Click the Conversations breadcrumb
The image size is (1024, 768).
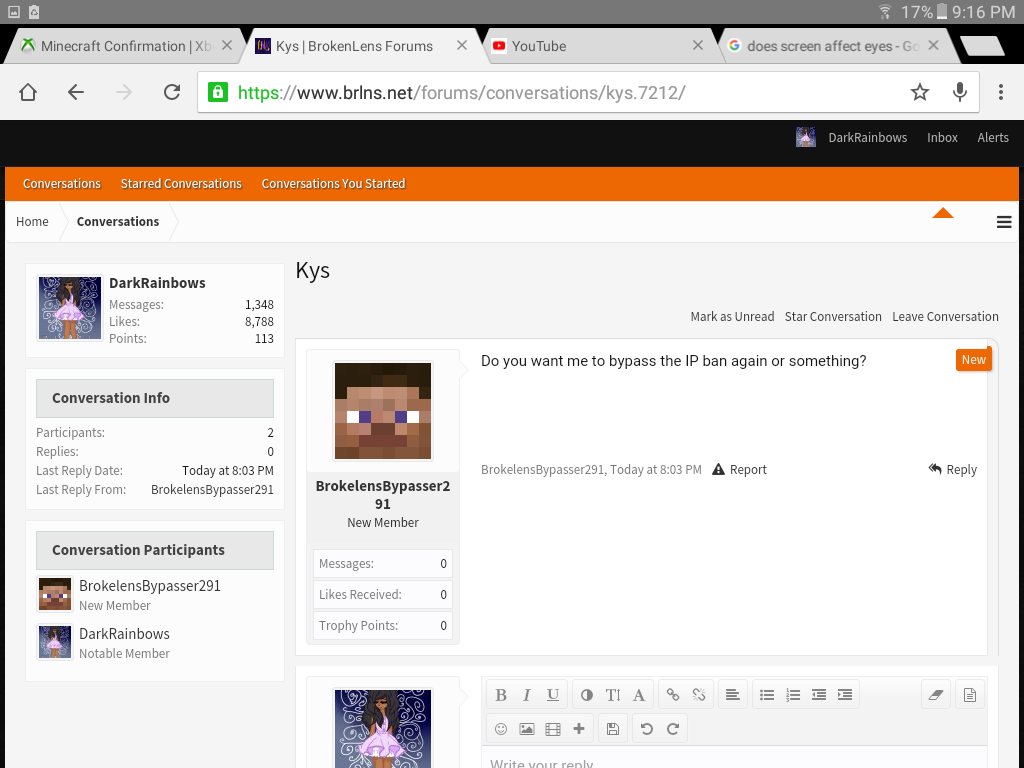118,221
